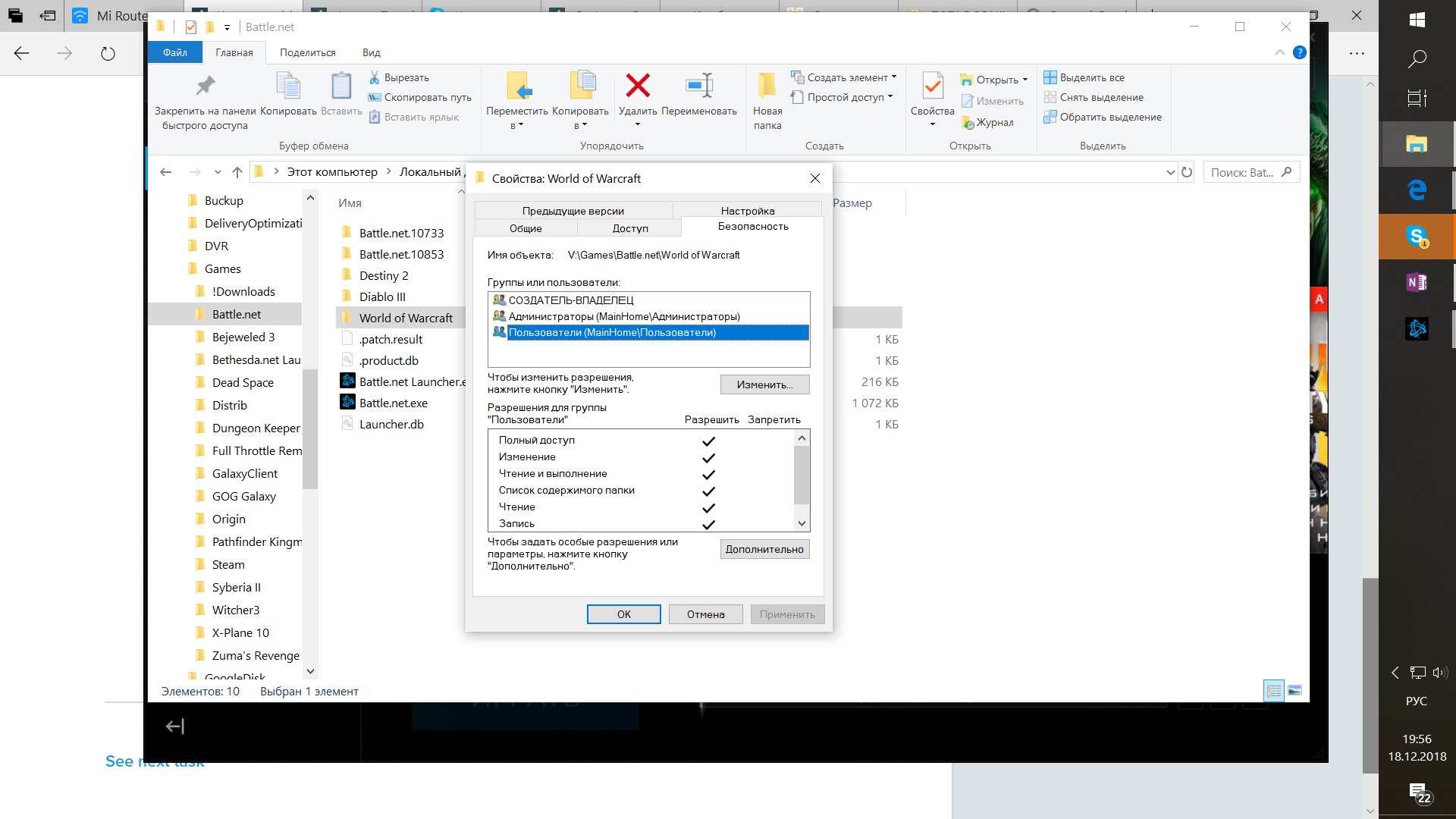Screen dimensions: 1456x819
Task: Expand the Настройка tab options
Action: [748, 210]
